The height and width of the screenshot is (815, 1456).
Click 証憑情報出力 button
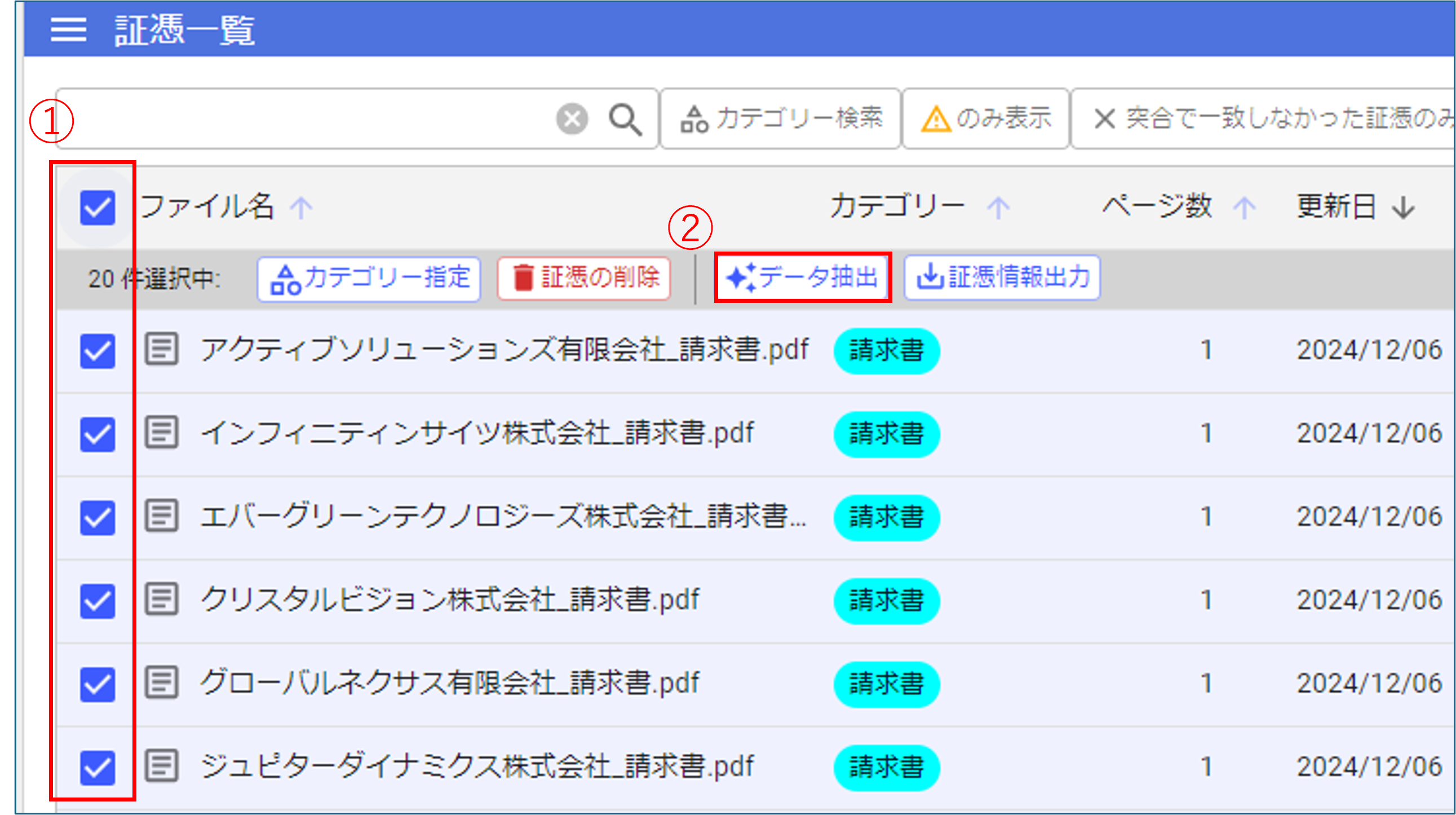1002,277
